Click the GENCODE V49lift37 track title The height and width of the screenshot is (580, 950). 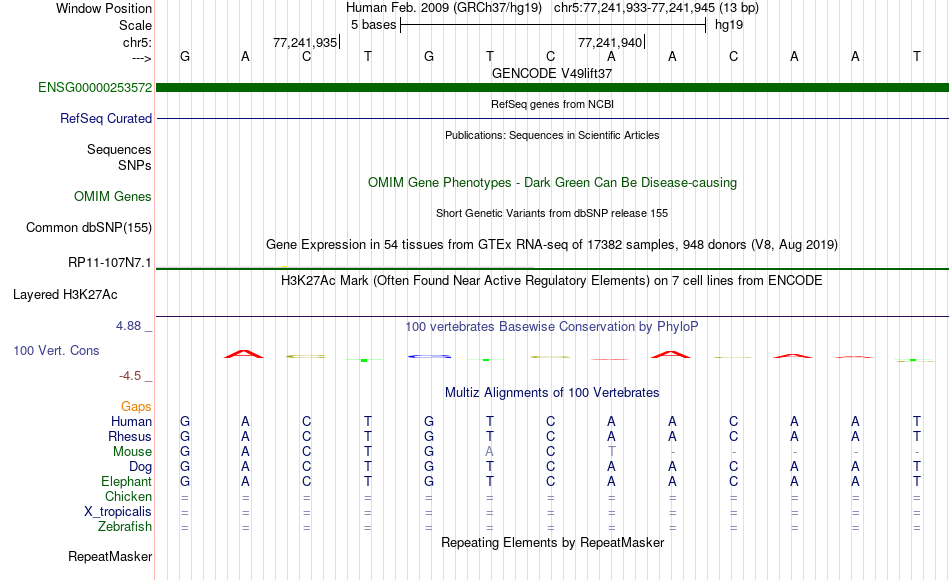pyautogui.click(x=552, y=73)
